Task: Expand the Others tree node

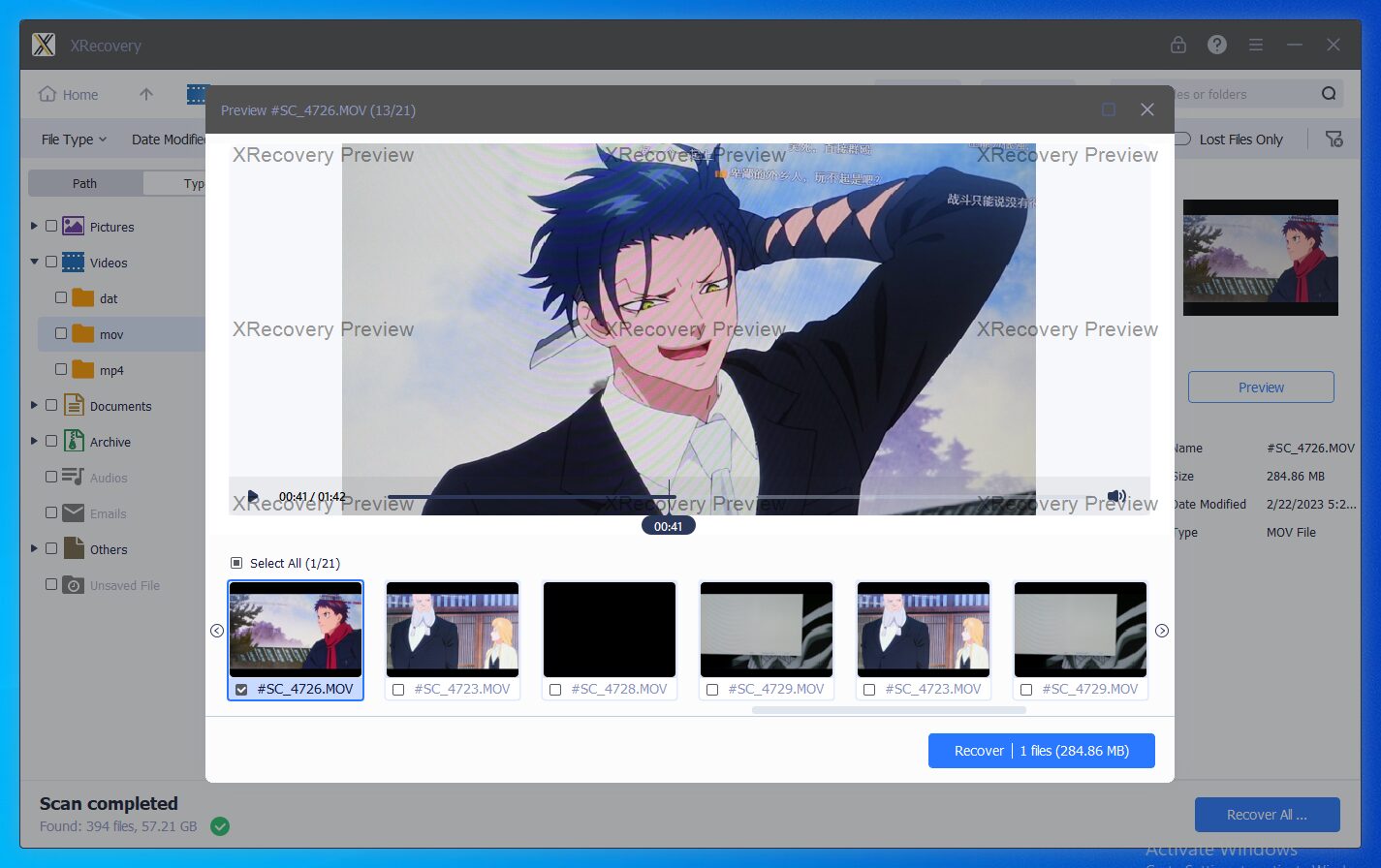Action: pyautogui.click(x=34, y=548)
